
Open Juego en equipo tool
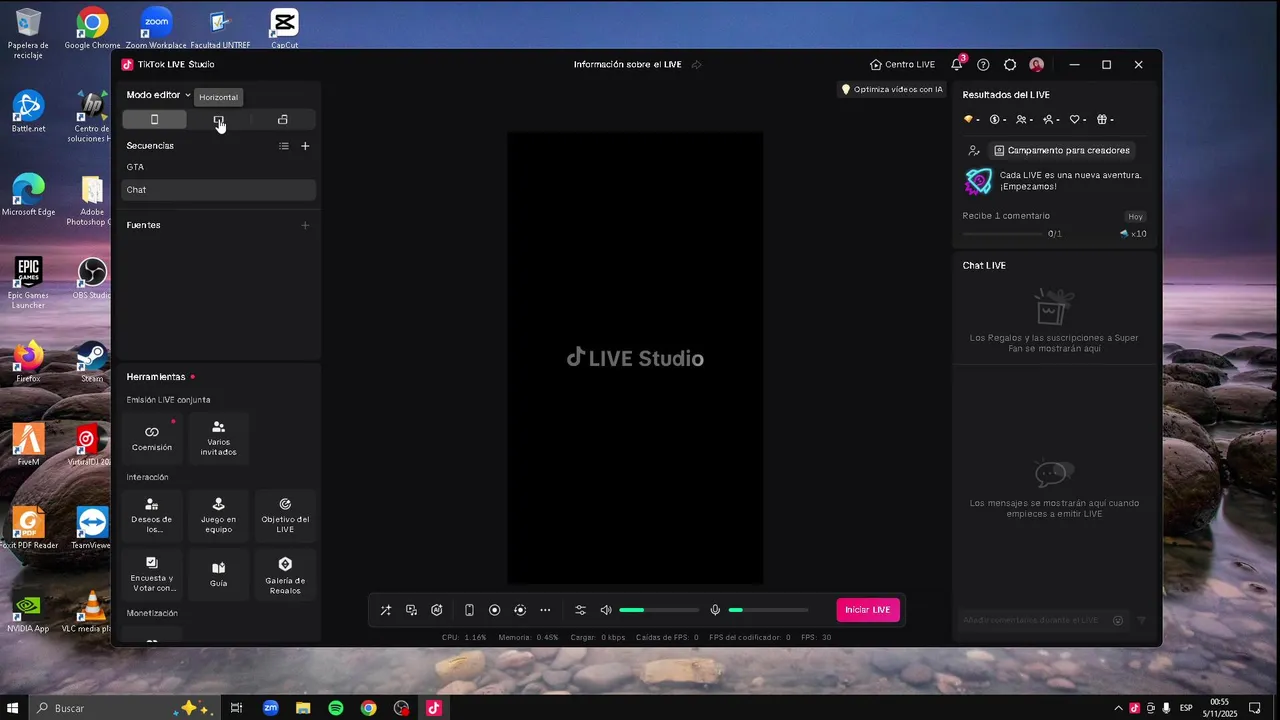click(x=218, y=516)
